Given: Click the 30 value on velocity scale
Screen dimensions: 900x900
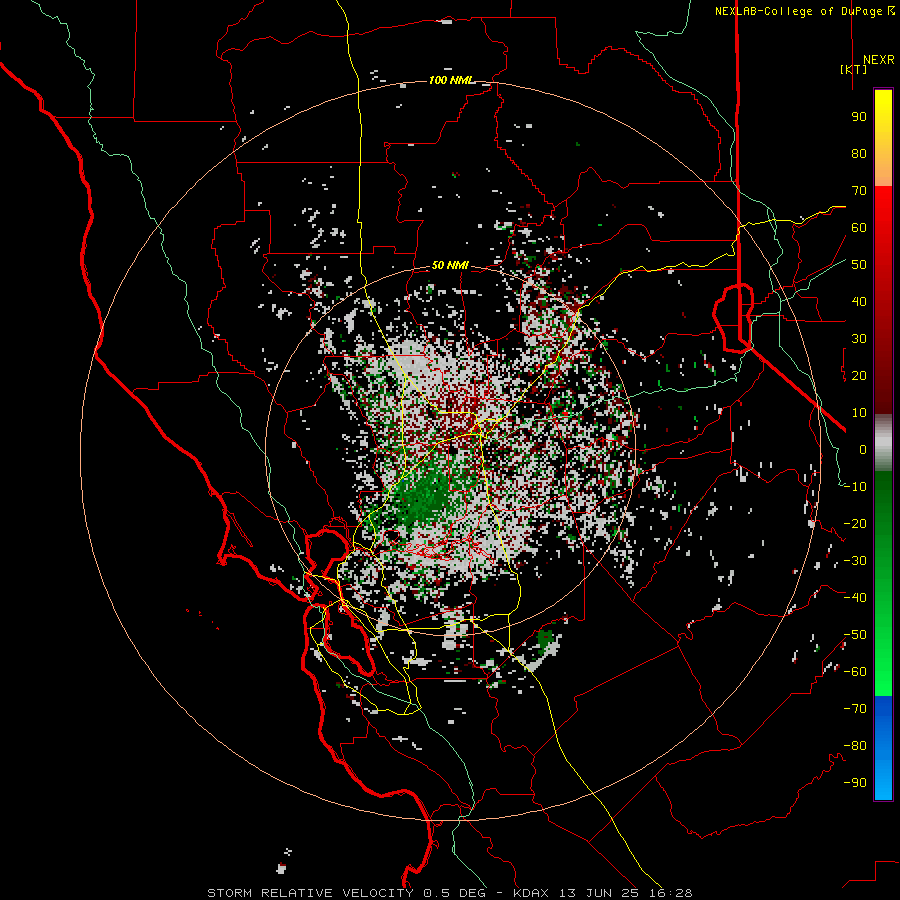Looking at the screenshot, I should tap(859, 339).
